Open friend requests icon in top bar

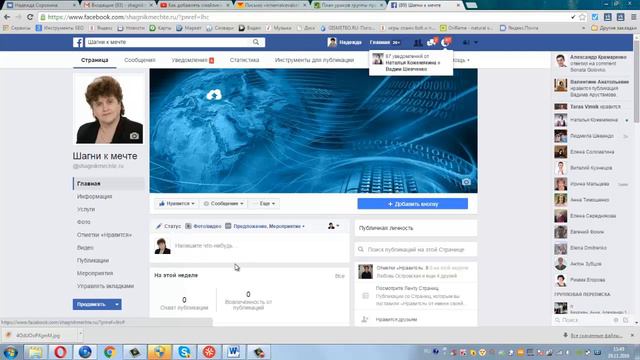(418, 42)
